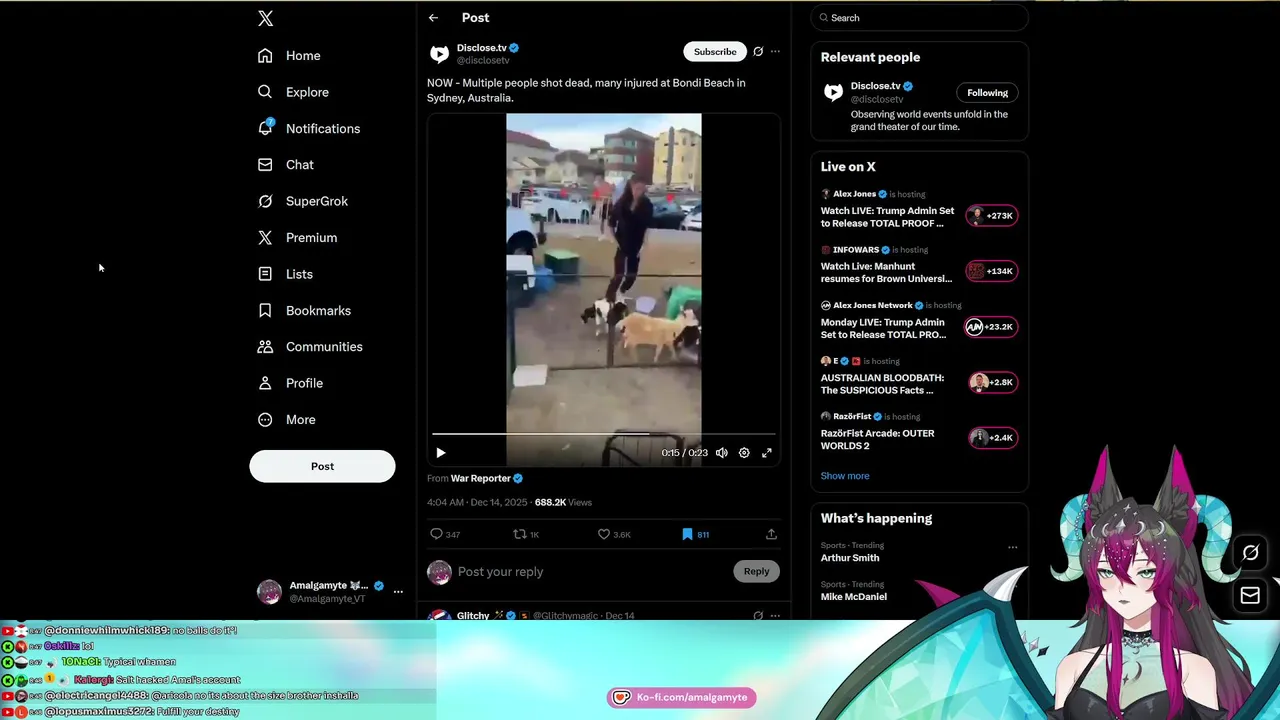Click repost icon with 1K
The image size is (1280, 720).
[x=526, y=534]
